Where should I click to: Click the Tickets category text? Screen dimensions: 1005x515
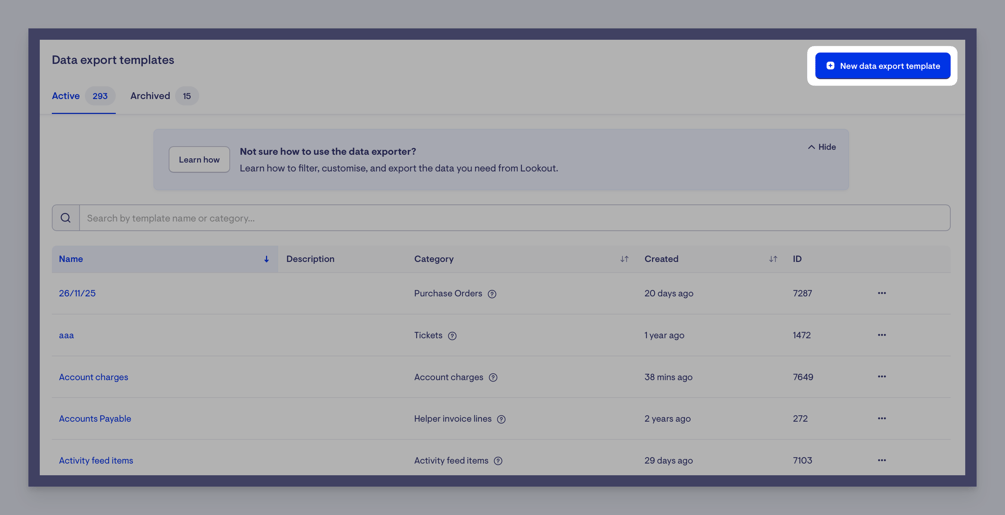pyautogui.click(x=428, y=335)
